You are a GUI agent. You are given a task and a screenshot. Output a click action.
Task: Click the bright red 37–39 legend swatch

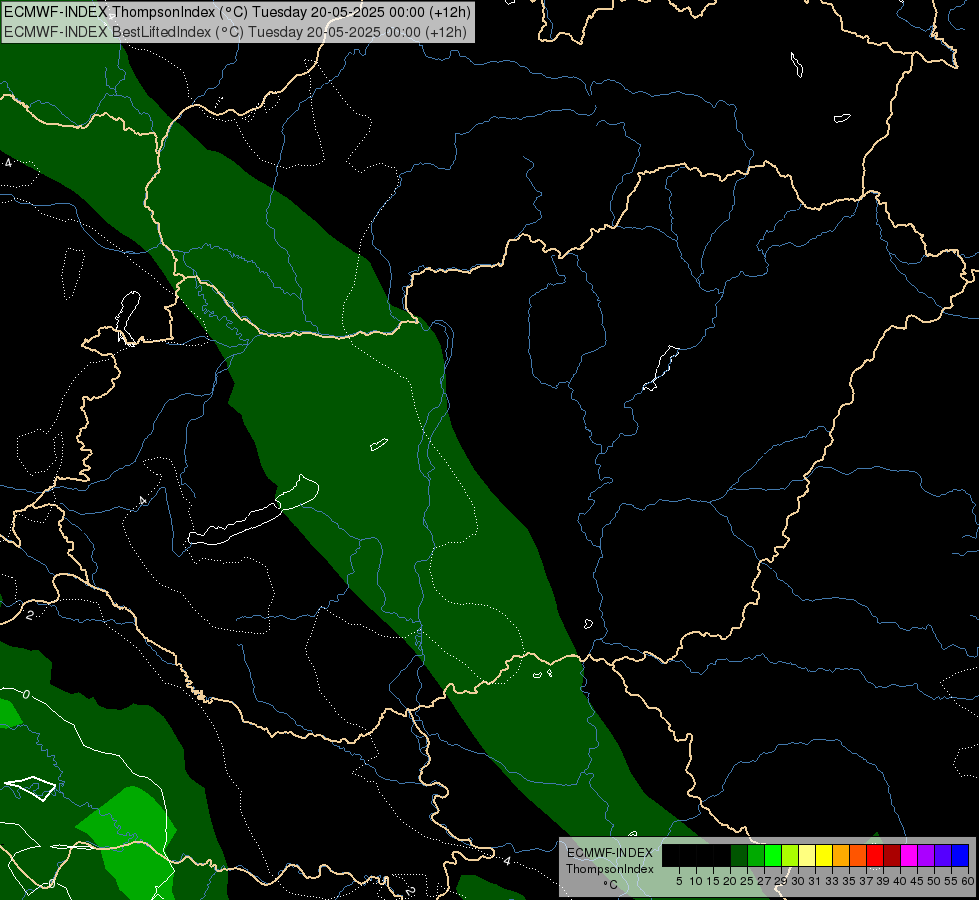(875, 855)
